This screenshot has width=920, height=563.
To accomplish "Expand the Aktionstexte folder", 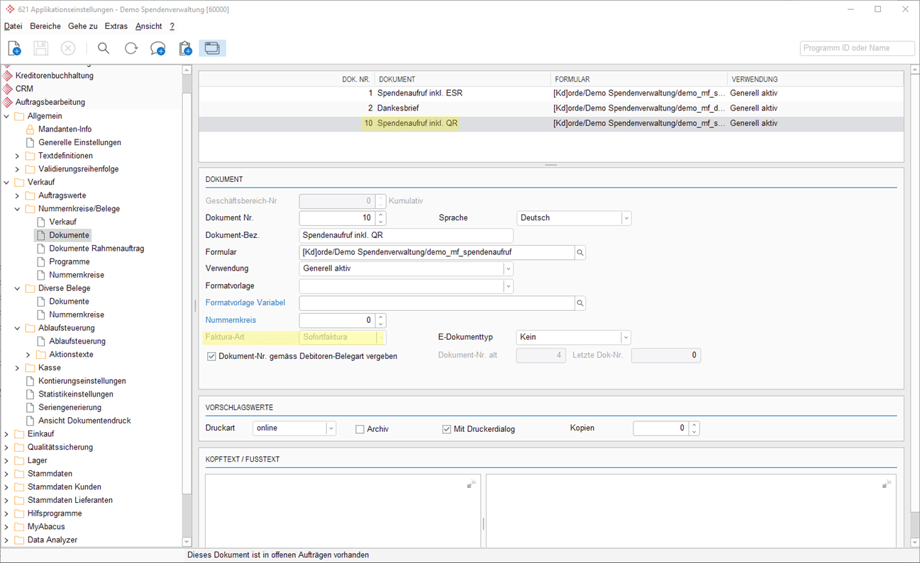I will tap(28, 355).
